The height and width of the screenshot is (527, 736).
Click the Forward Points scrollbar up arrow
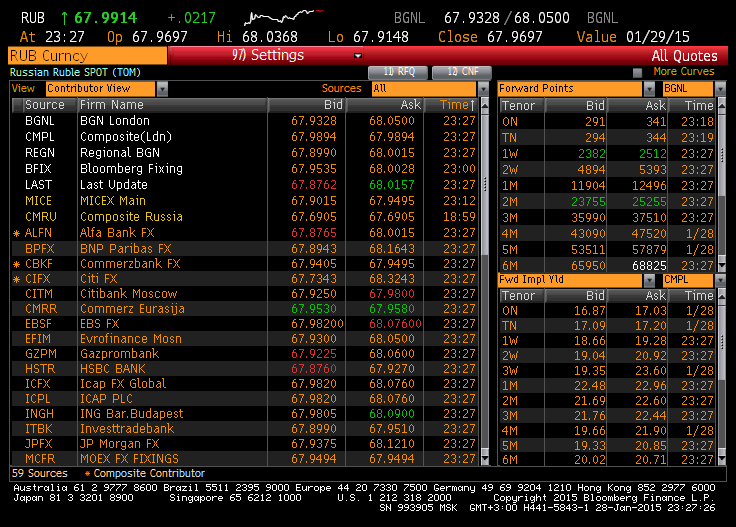pyautogui.click(x=722, y=106)
